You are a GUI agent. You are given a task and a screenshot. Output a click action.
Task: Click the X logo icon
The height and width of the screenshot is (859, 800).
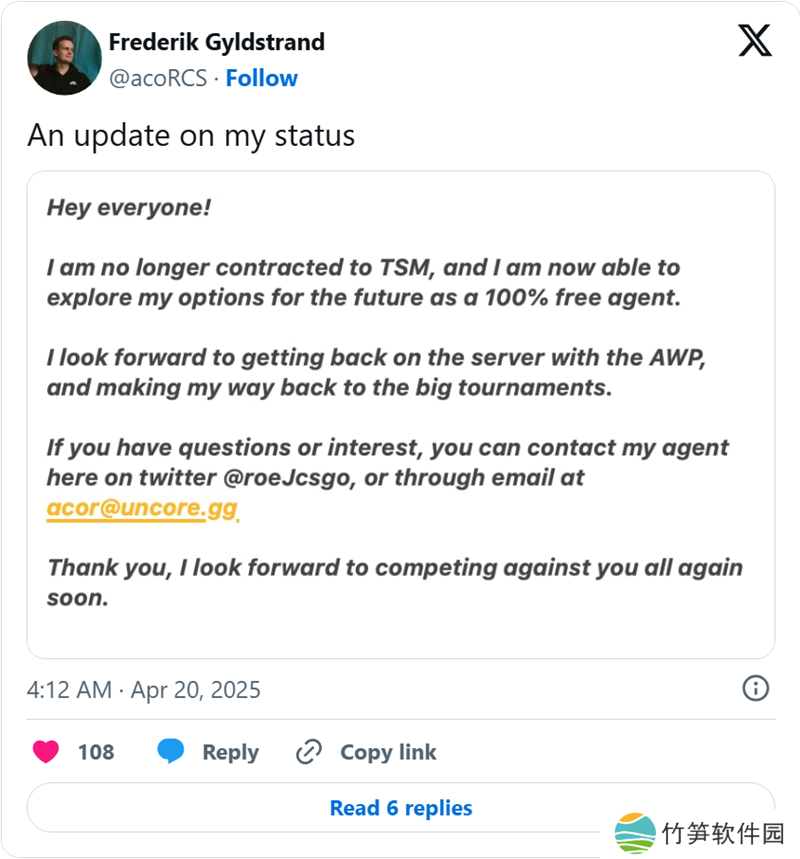pos(754,41)
